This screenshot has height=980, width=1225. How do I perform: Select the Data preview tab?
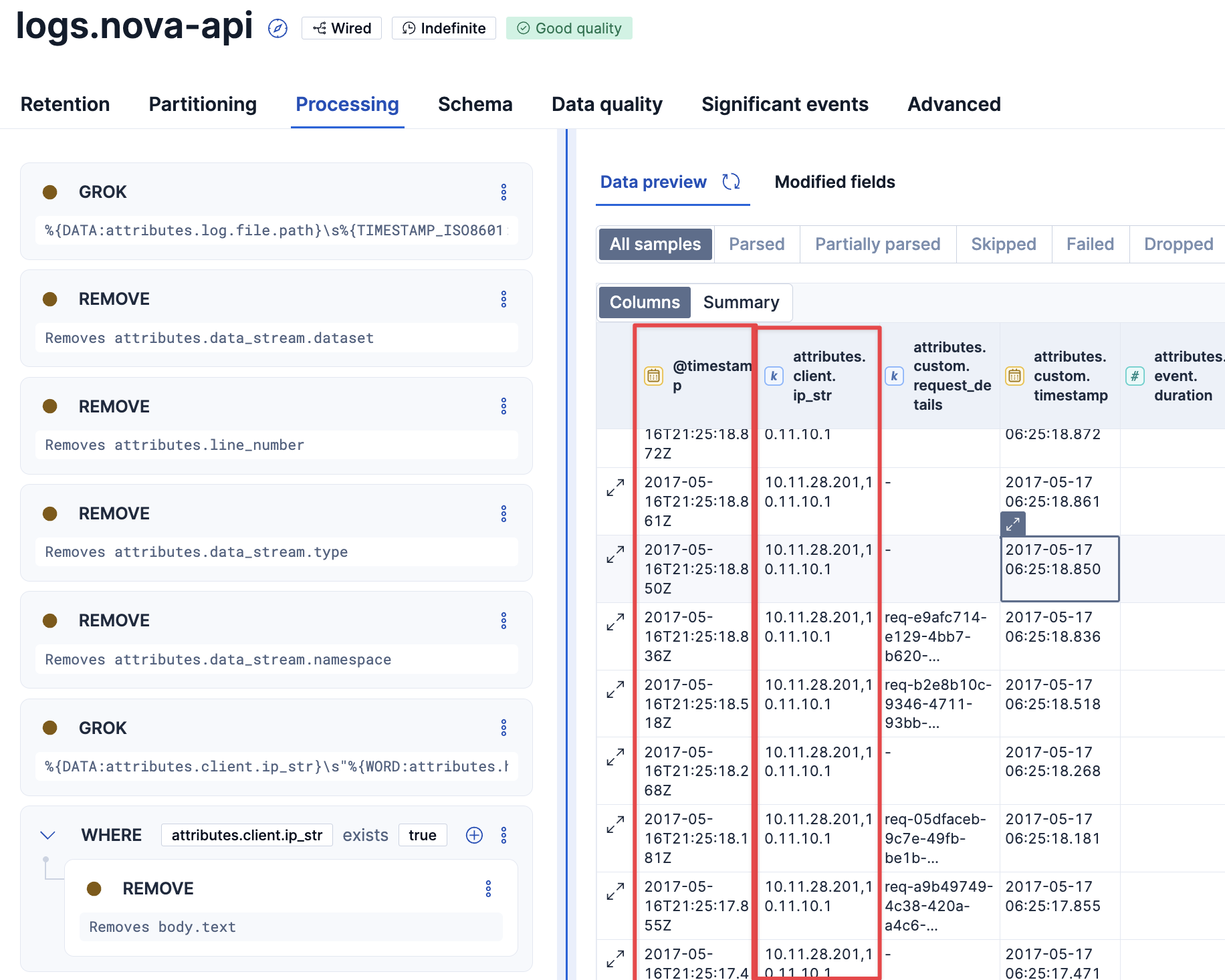(653, 182)
